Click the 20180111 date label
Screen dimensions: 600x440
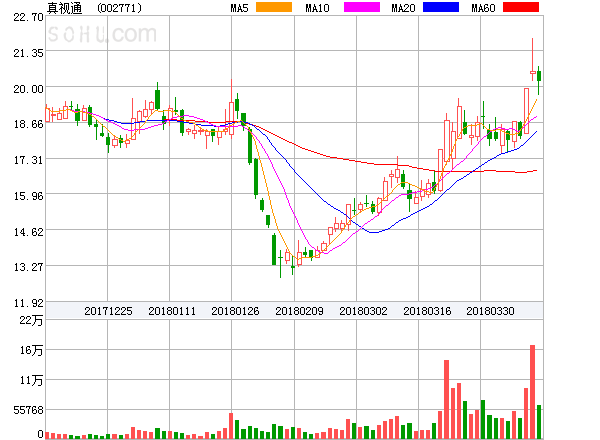pyautogui.click(x=172, y=311)
